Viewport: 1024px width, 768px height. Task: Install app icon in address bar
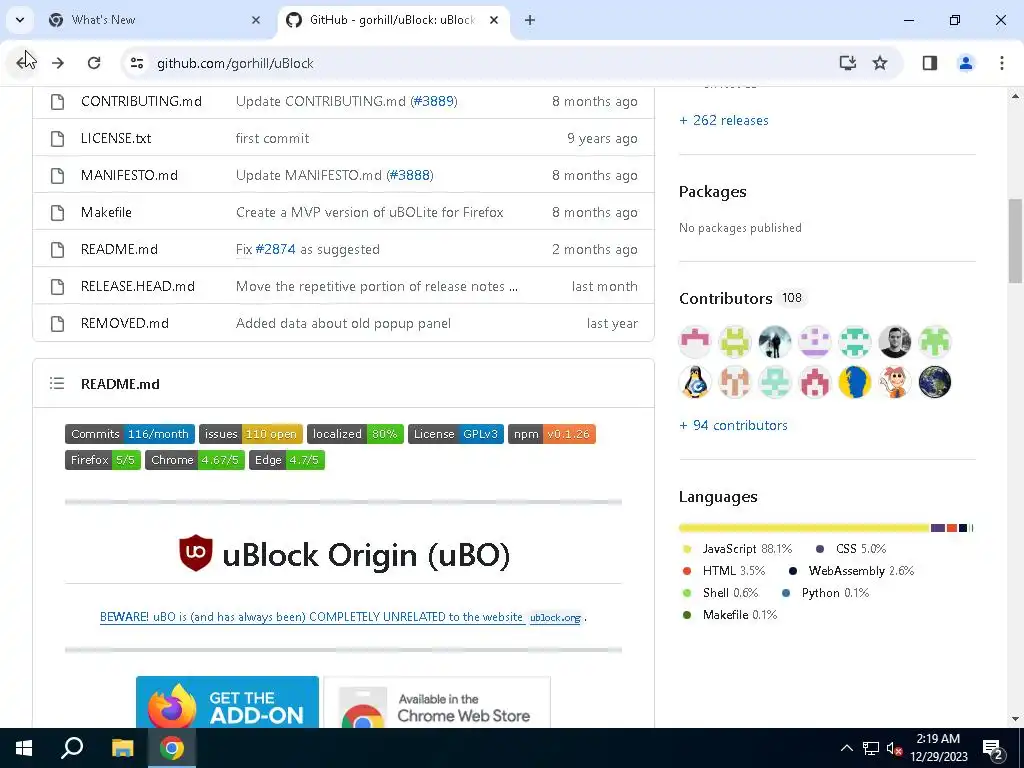pyautogui.click(x=848, y=63)
